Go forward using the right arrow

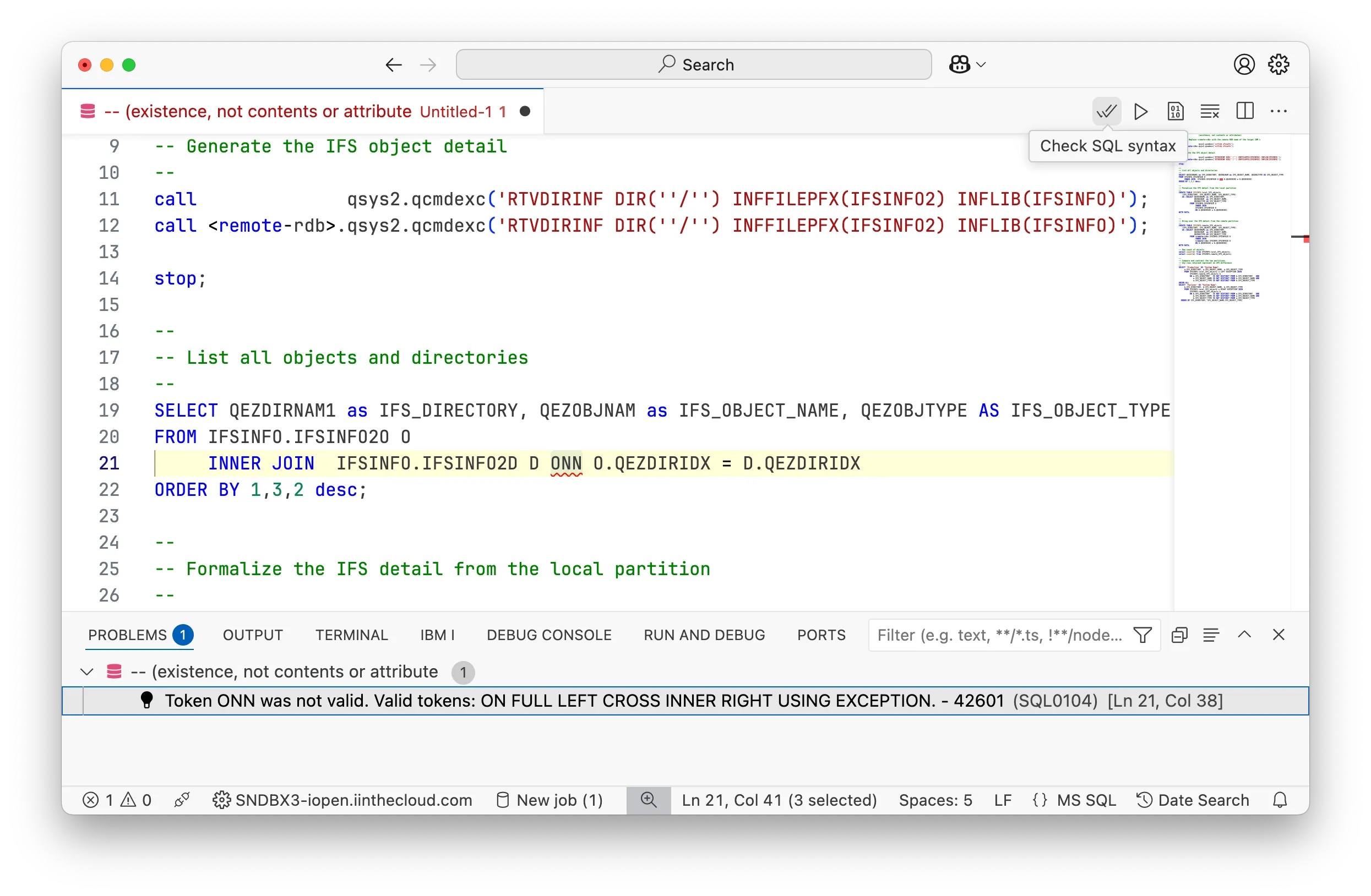pos(428,64)
